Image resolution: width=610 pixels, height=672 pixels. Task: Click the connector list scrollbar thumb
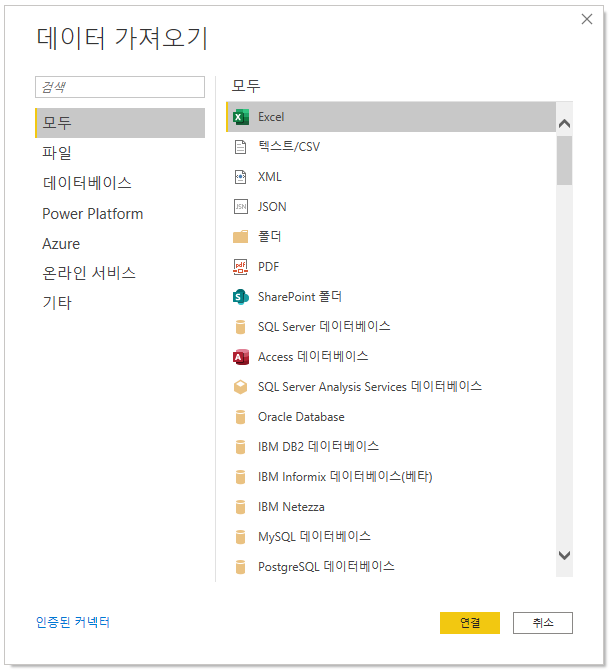coord(565,161)
